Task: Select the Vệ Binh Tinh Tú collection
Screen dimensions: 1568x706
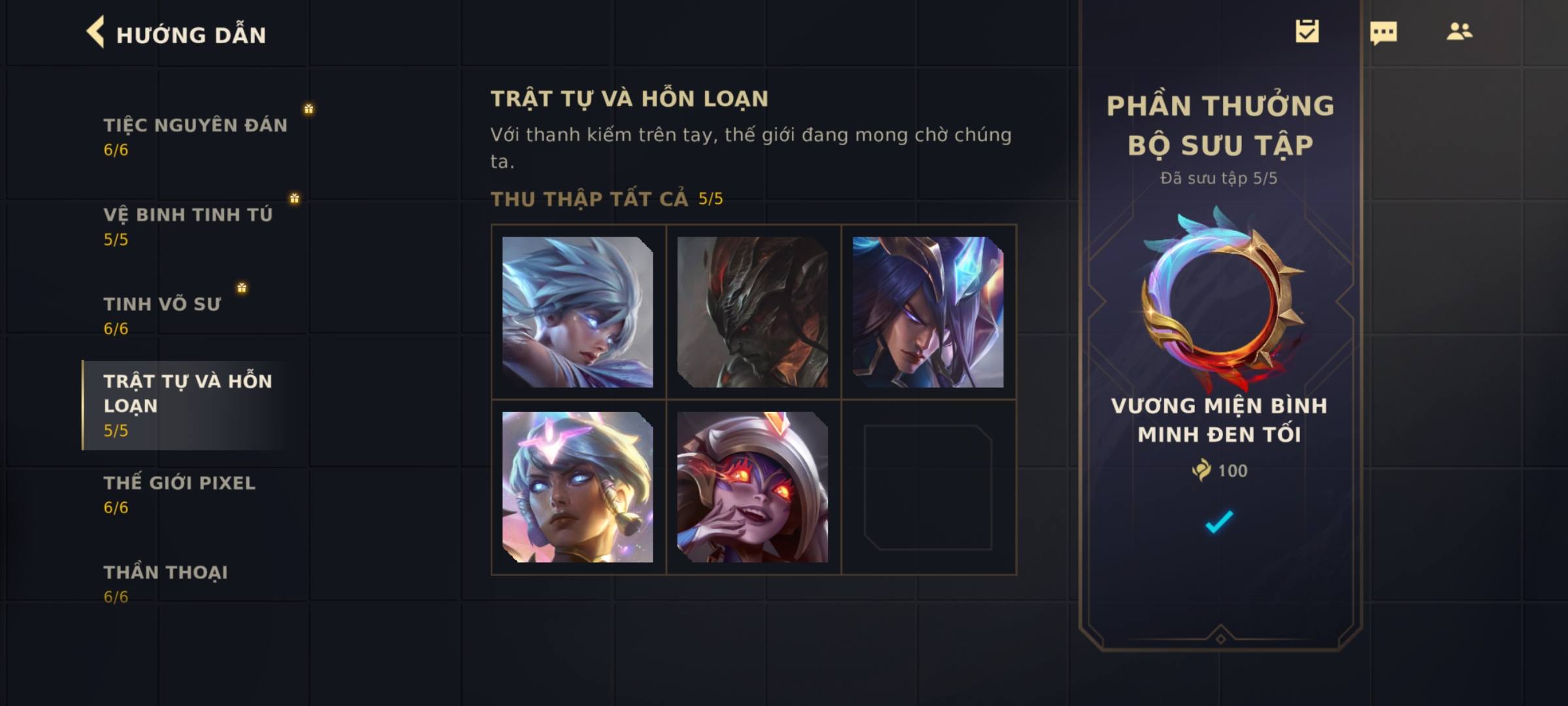Action: coord(188,226)
